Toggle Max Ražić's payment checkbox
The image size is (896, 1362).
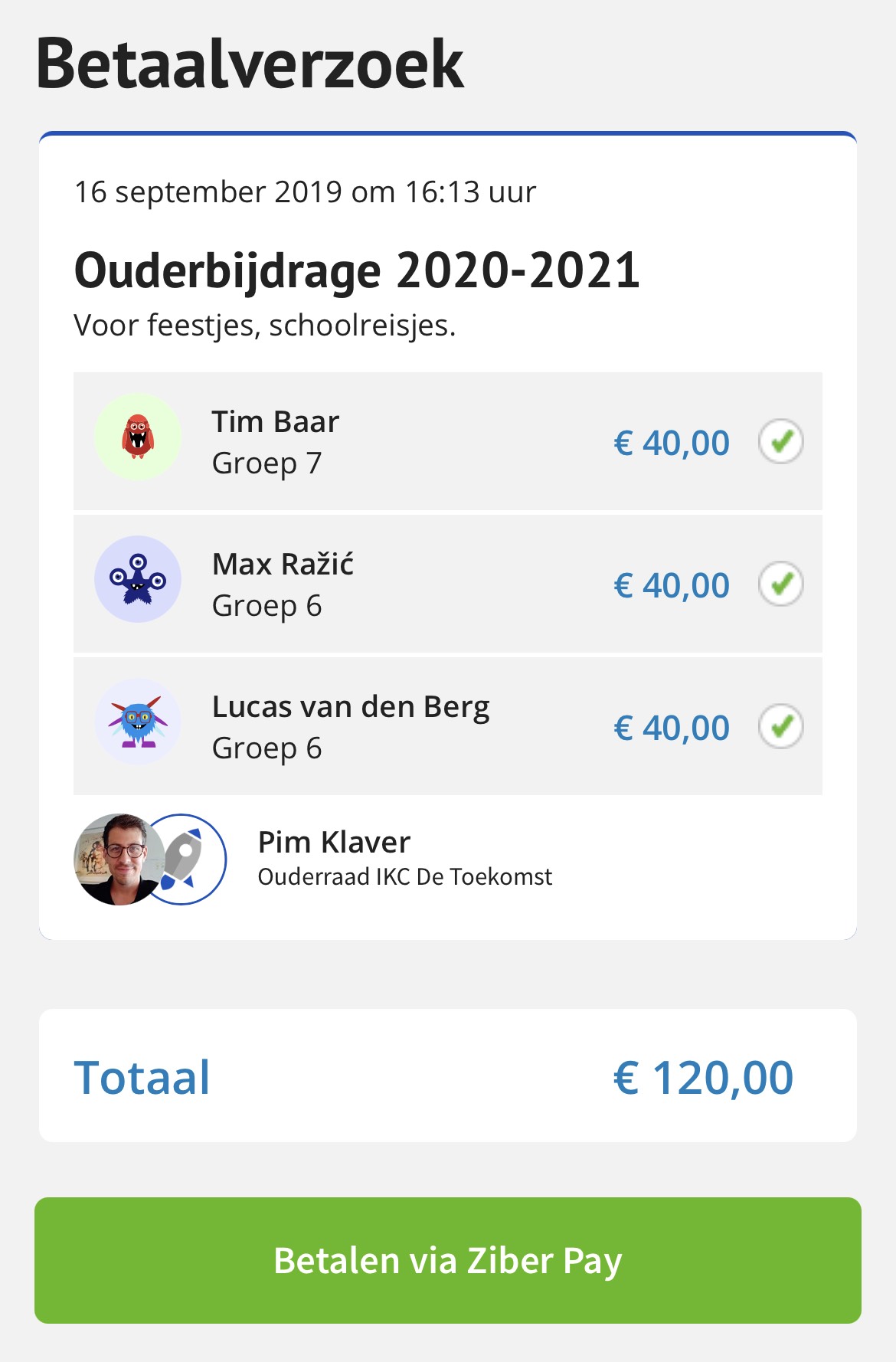click(781, 584)
